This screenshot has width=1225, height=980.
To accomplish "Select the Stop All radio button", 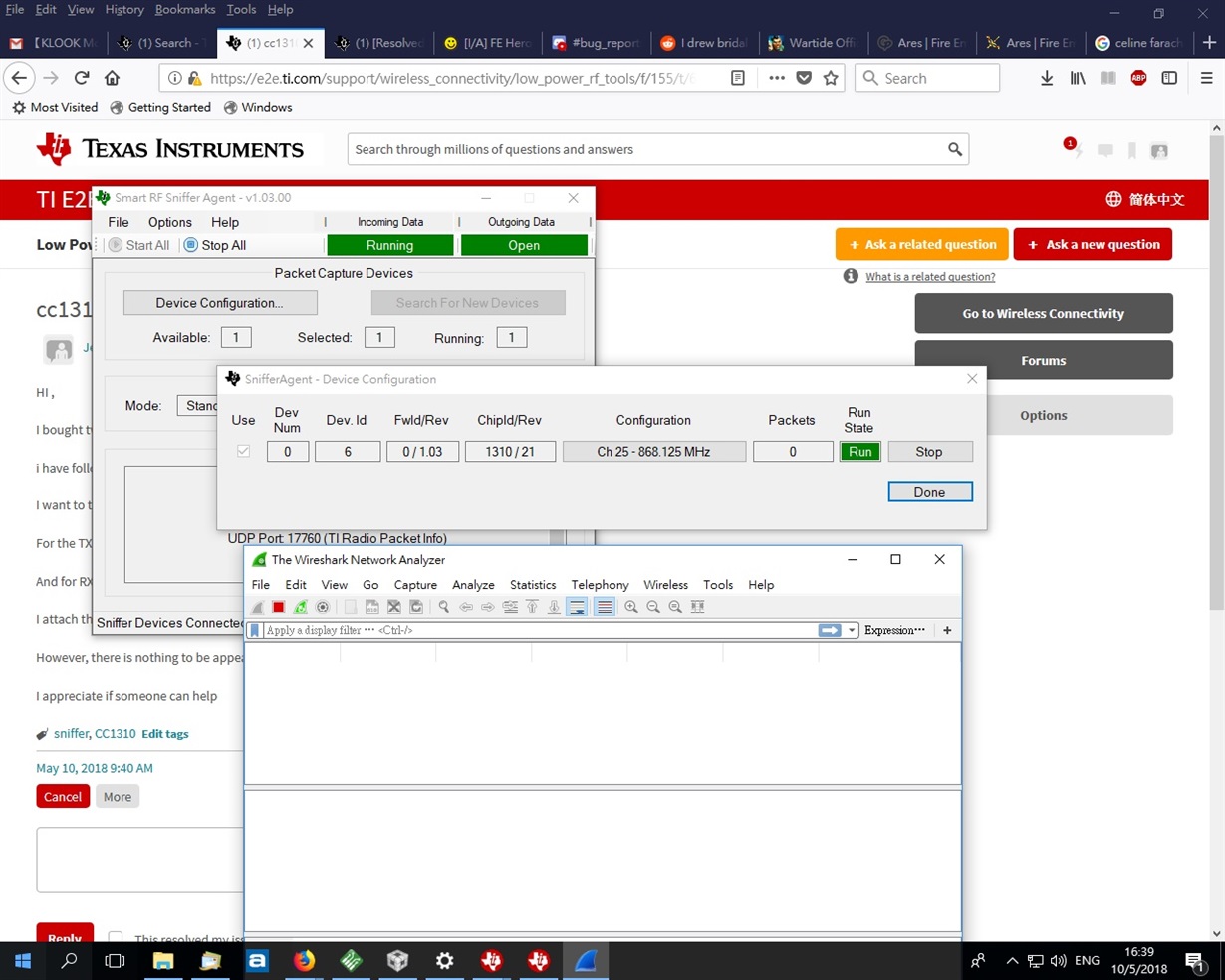I will click(x=215, y=245).
